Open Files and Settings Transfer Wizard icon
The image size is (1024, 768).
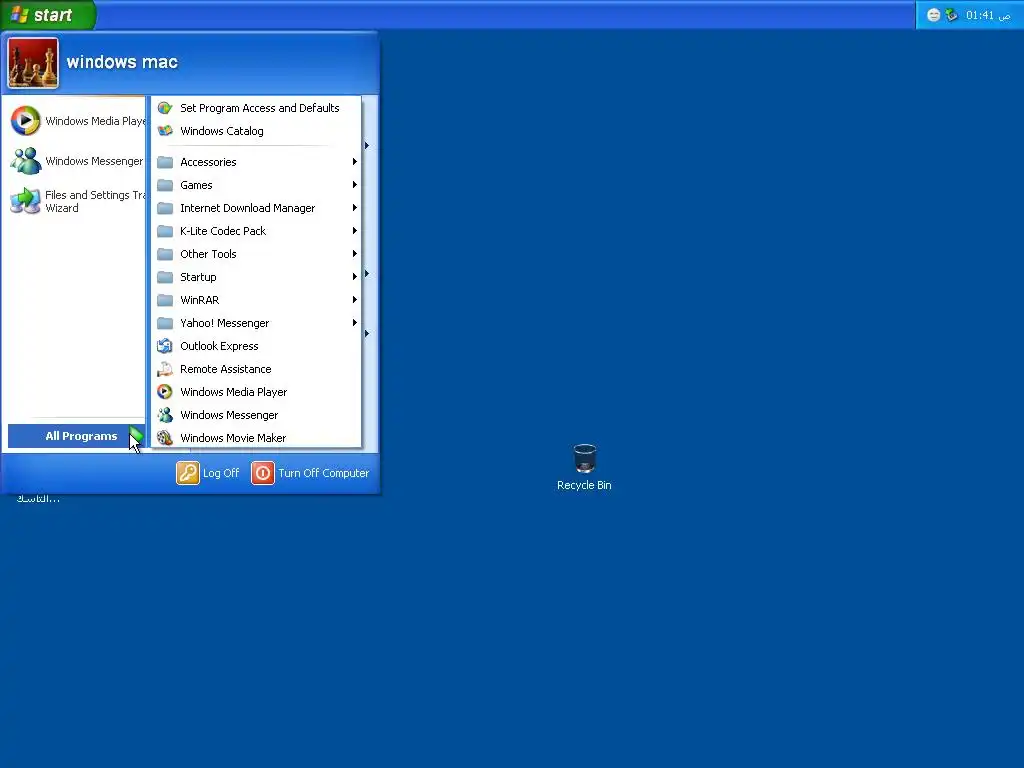tap(25, 201)
